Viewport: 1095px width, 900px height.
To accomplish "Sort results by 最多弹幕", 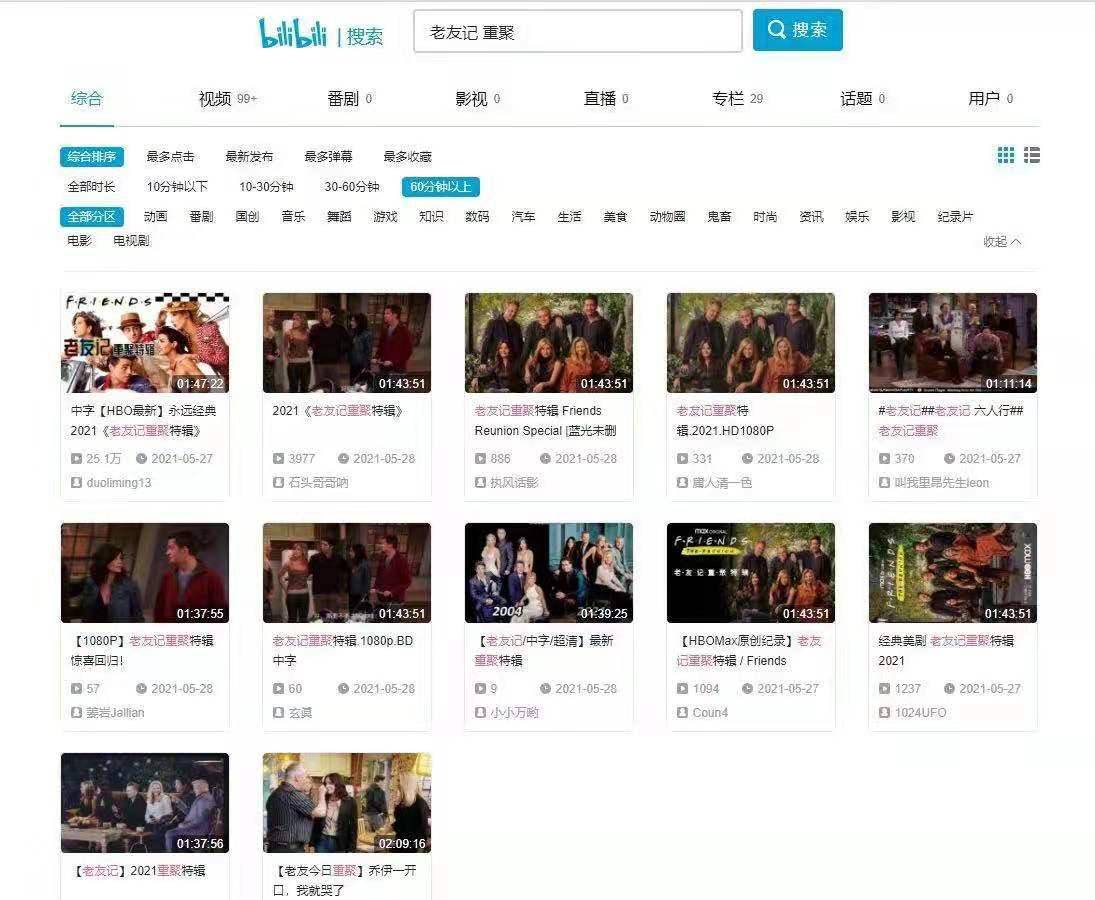I will tap(328, 156).
